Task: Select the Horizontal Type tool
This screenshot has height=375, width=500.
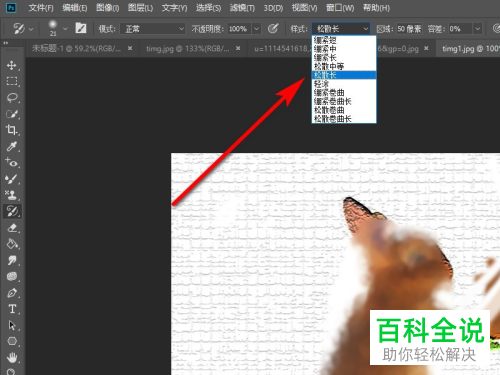Action: coord(12,309)
